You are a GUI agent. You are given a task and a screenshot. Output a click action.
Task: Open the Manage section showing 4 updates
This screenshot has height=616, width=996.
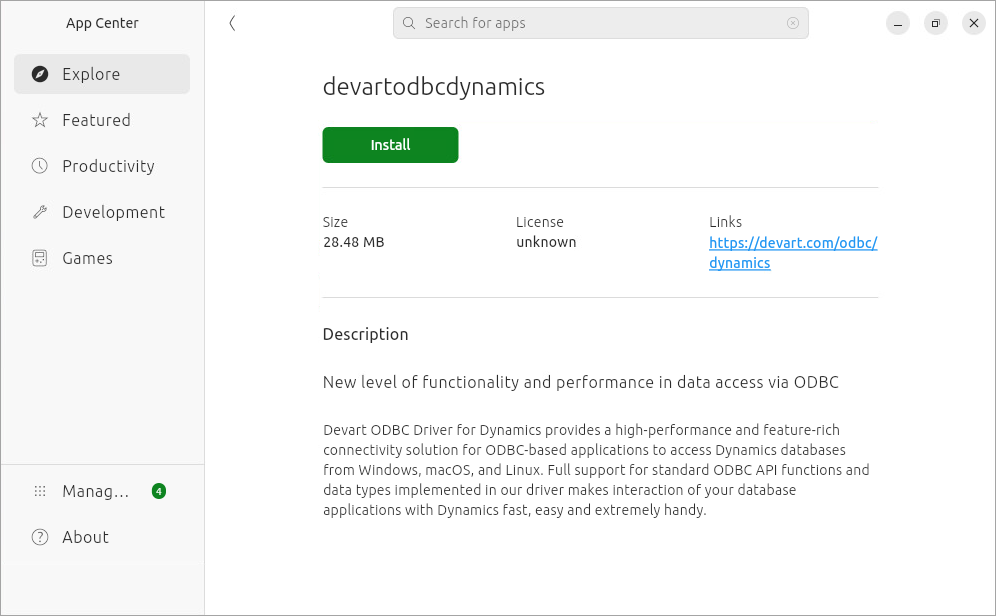click(x=95, y=491)
